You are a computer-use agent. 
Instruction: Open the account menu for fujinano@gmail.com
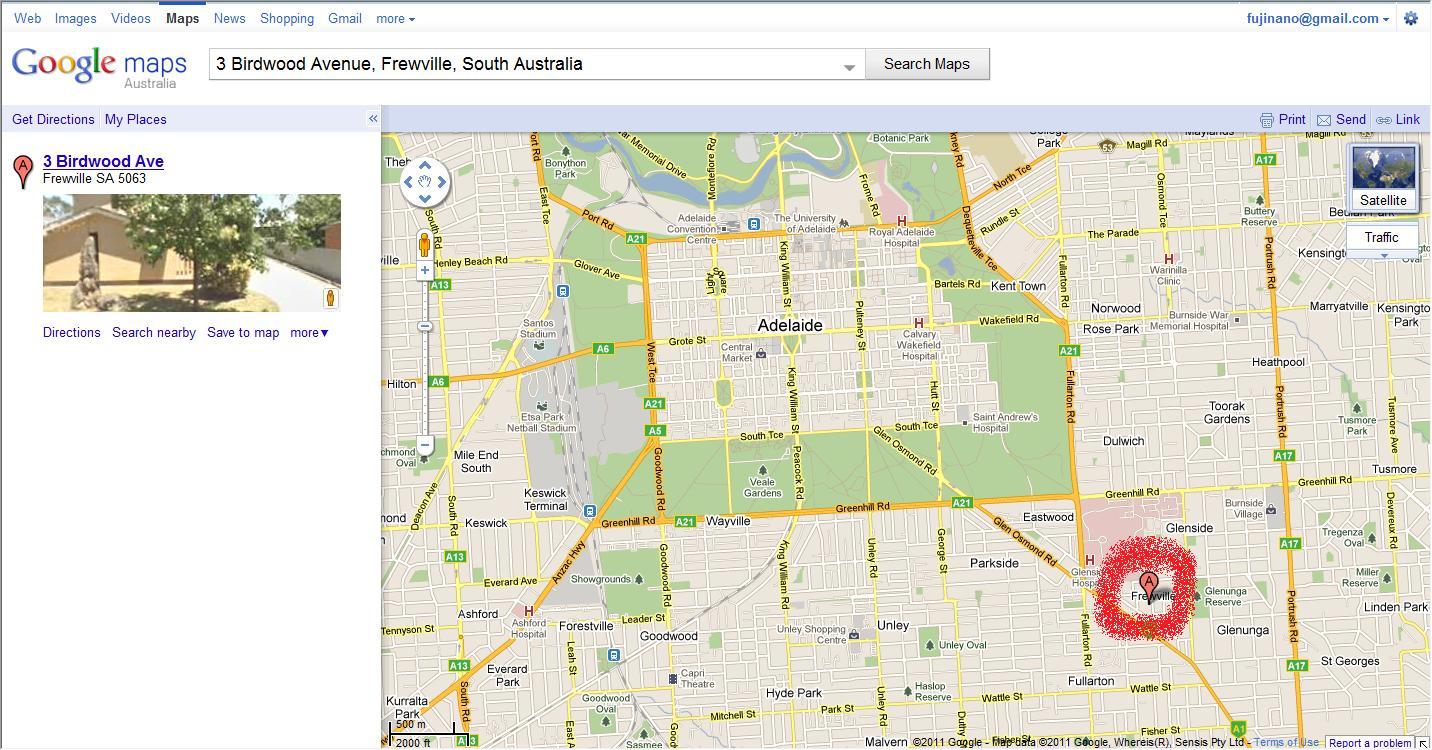1317,18
